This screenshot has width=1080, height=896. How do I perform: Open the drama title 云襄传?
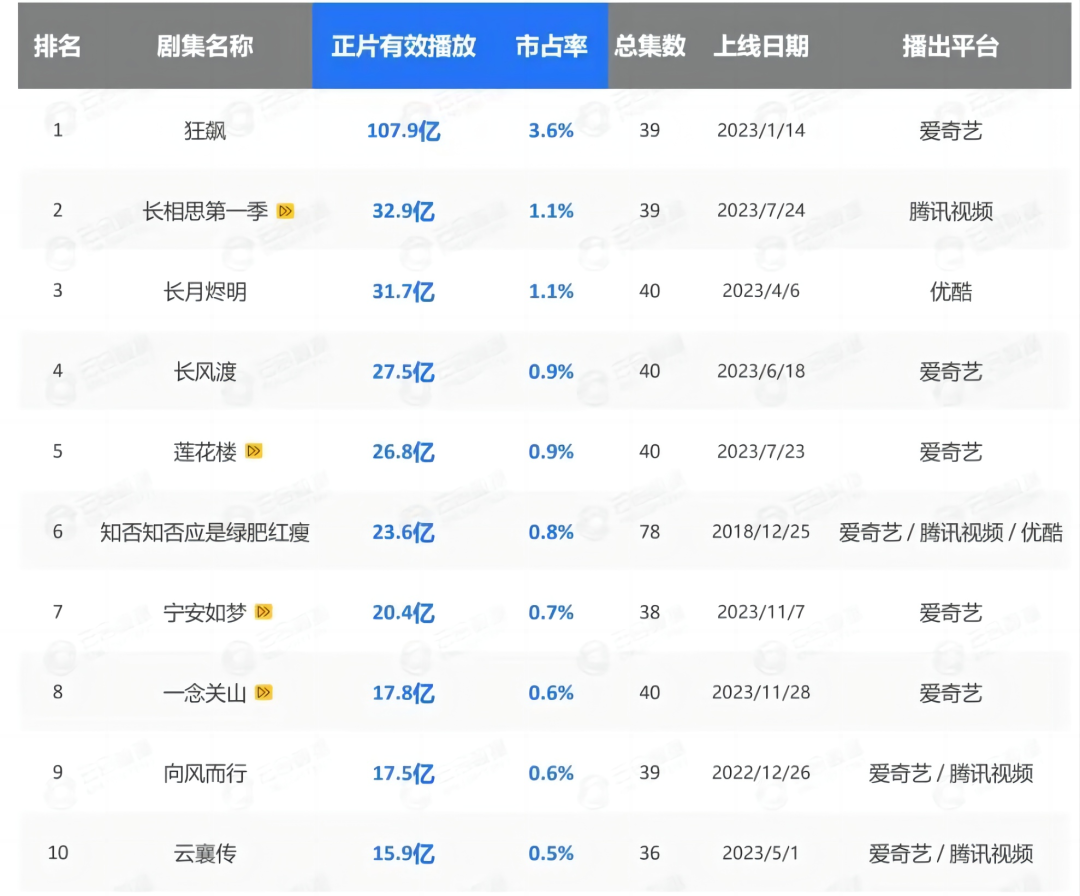click(x=205, y=853)
